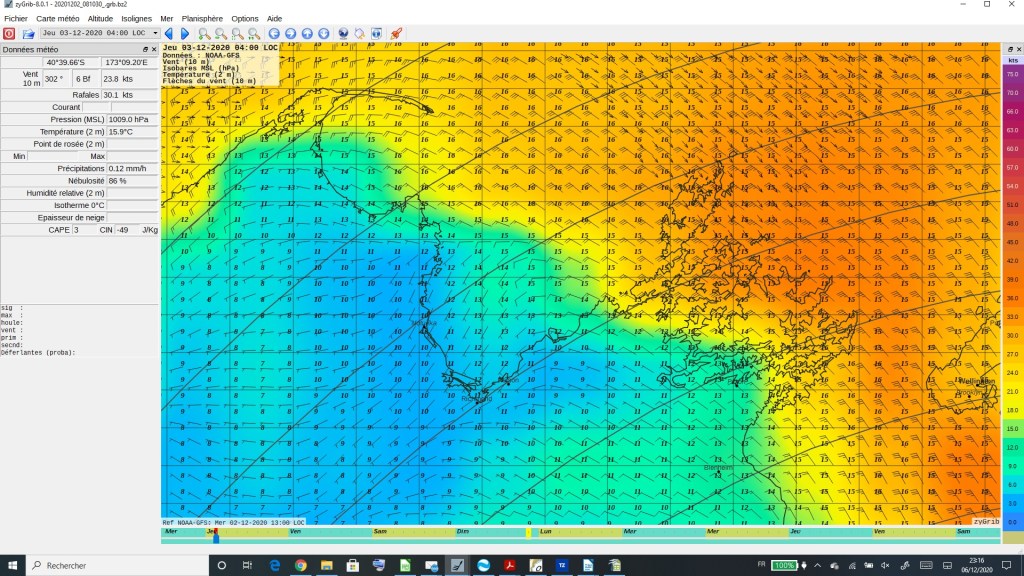The height and width of the screenshot is (576, 1024).
Task: Move the map down with round arrow
Action: [x=323, y=33]
